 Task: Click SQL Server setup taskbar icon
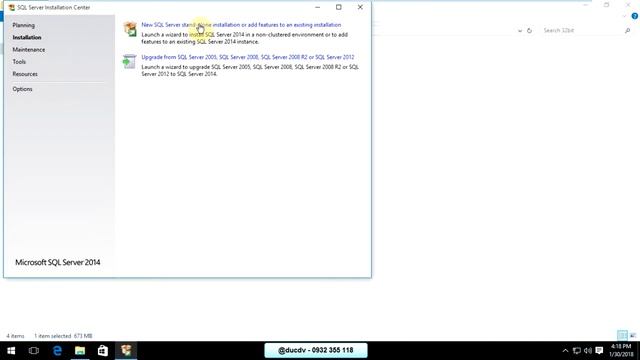pyautogui.click(x=126, y=351)
